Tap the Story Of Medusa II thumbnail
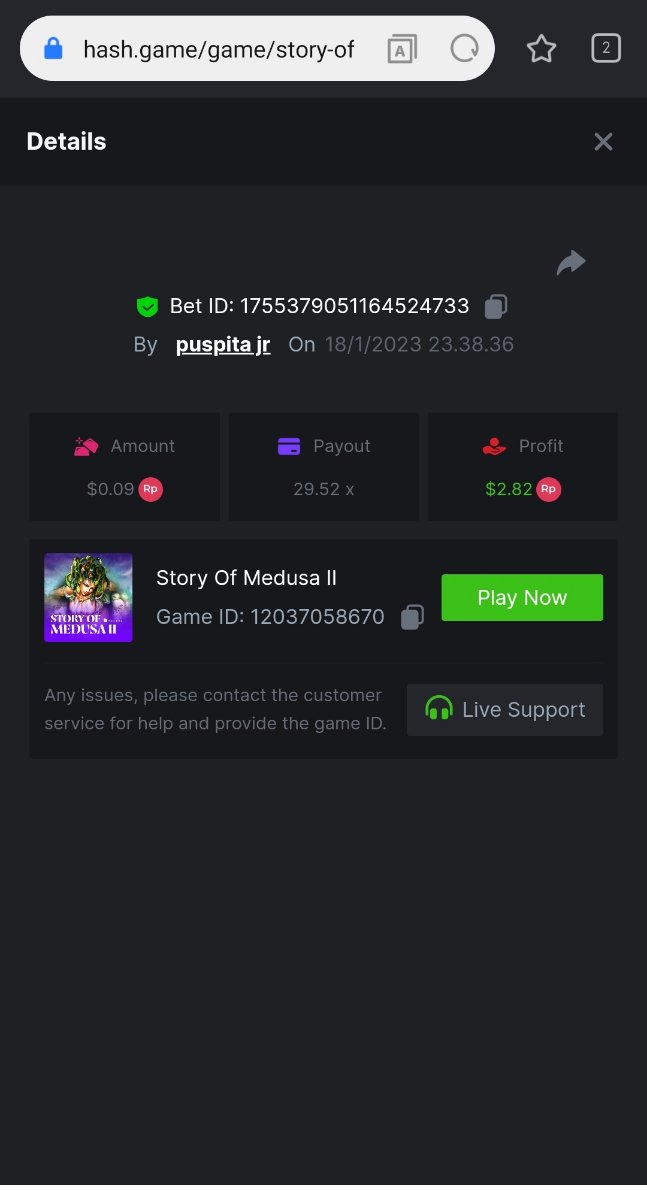Viewport: 647px width, 1200px height. (88, 597)
